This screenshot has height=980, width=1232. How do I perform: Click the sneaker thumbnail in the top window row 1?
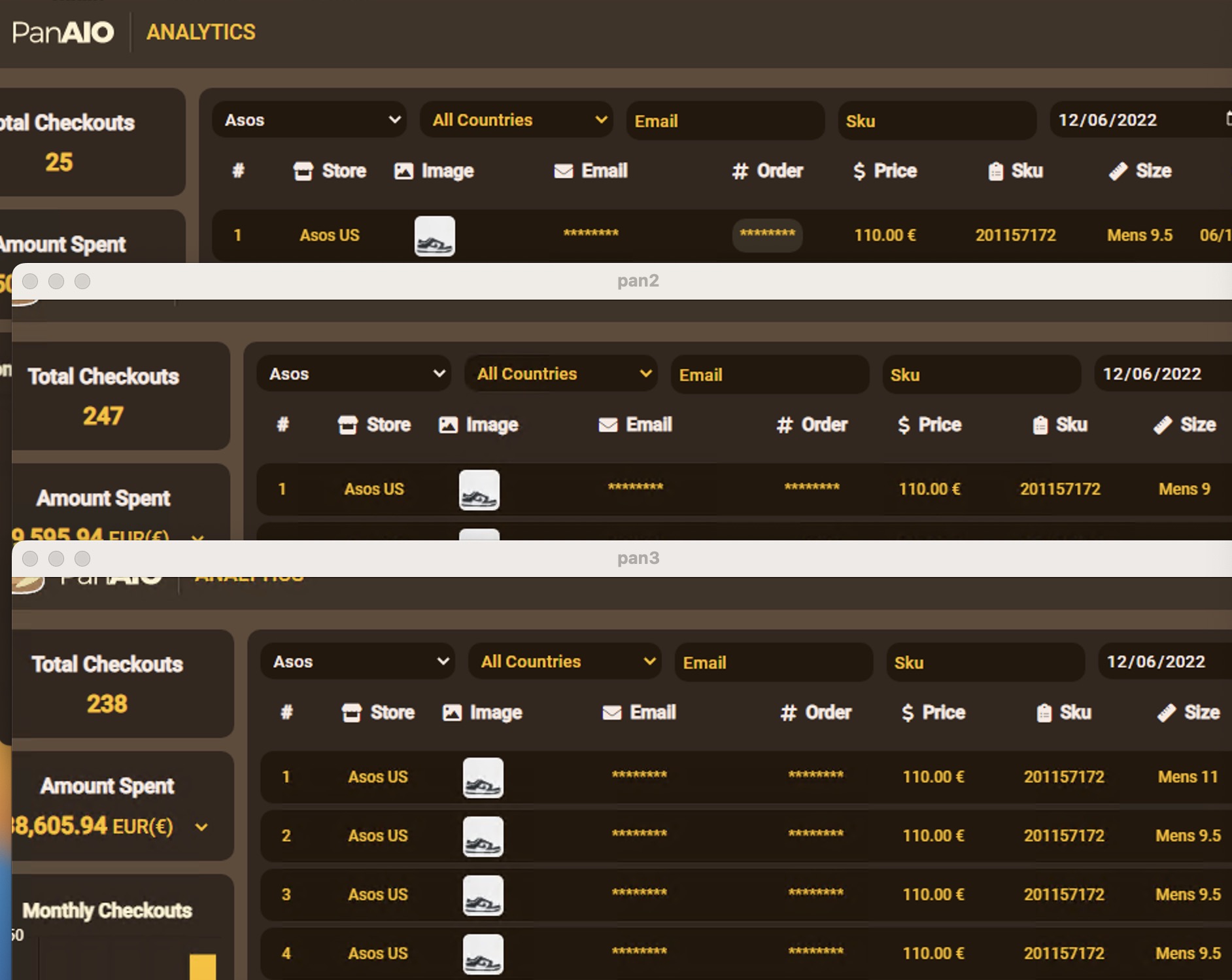(435, 236)
